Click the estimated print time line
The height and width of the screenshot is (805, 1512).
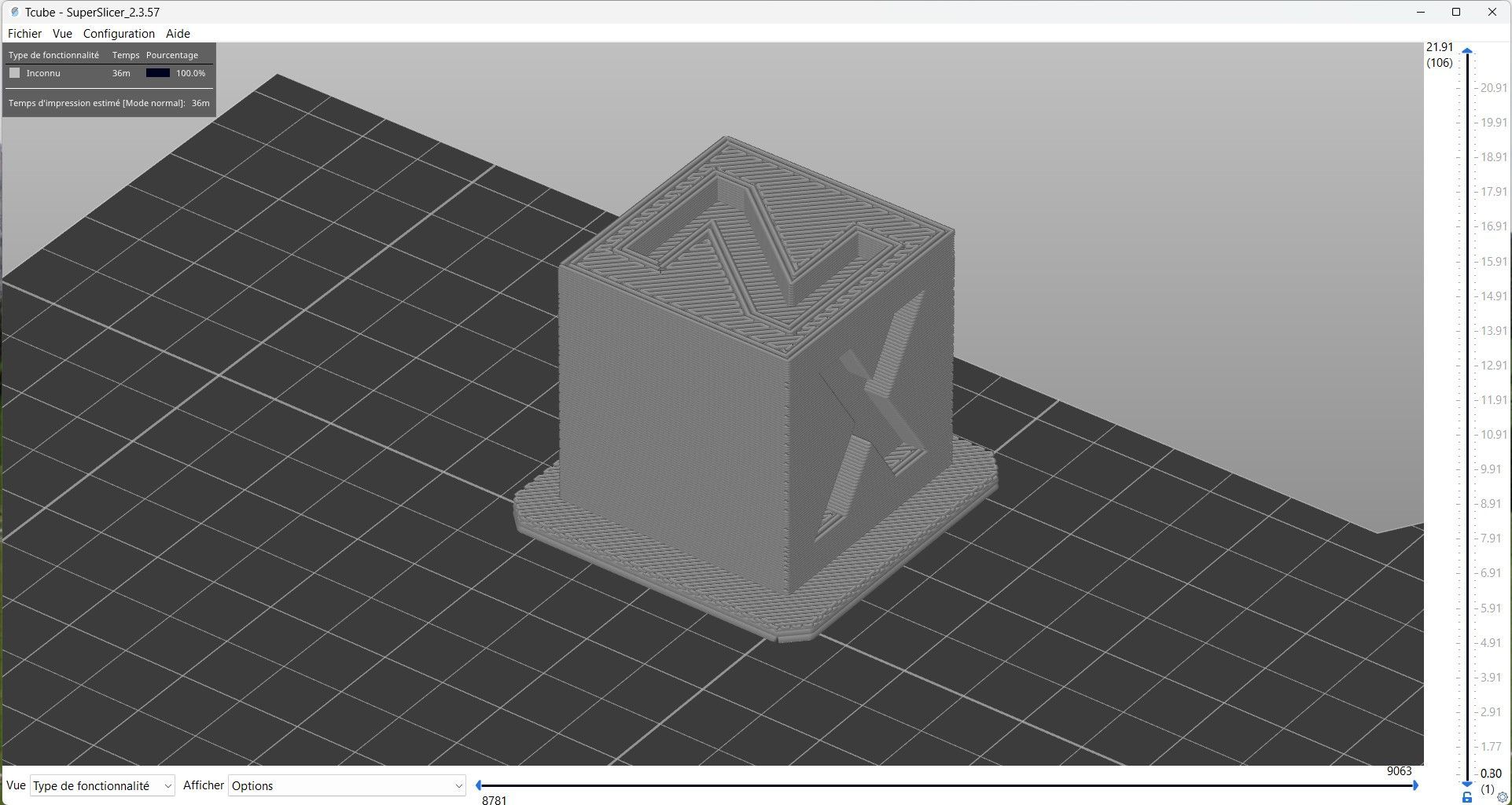pos(109,103)
